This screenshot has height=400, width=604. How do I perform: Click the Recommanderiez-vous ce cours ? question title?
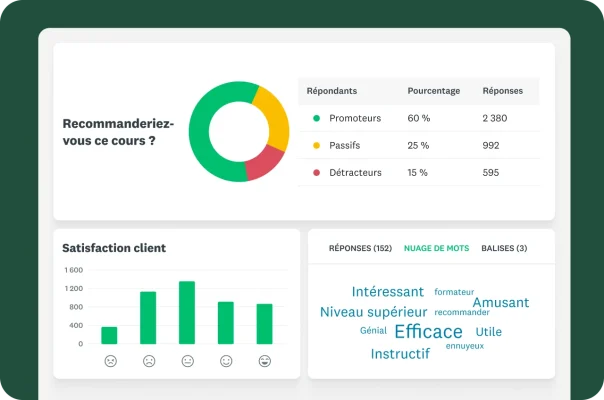(118, 132)
